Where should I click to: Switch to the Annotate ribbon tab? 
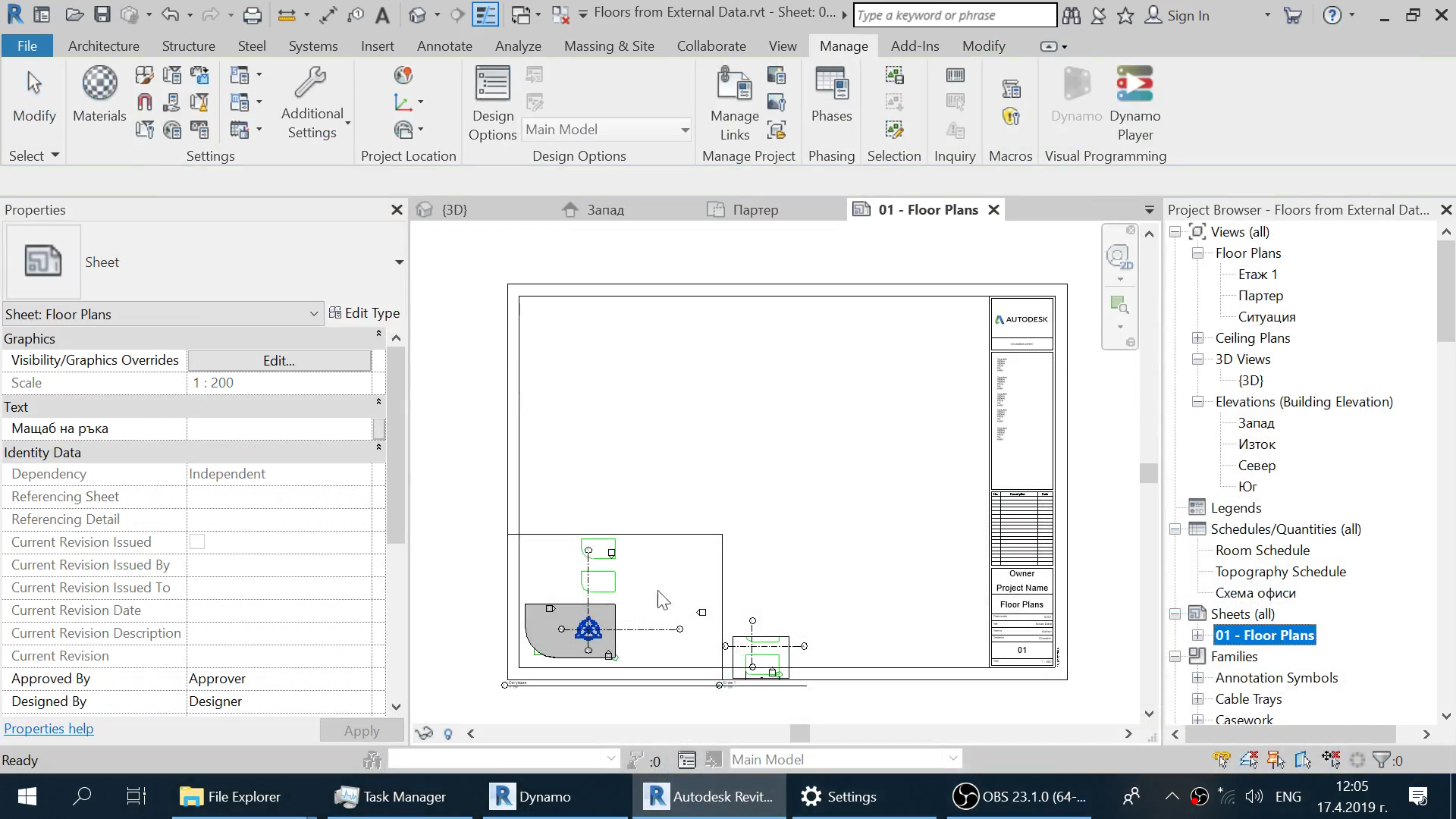pos(444,46)
